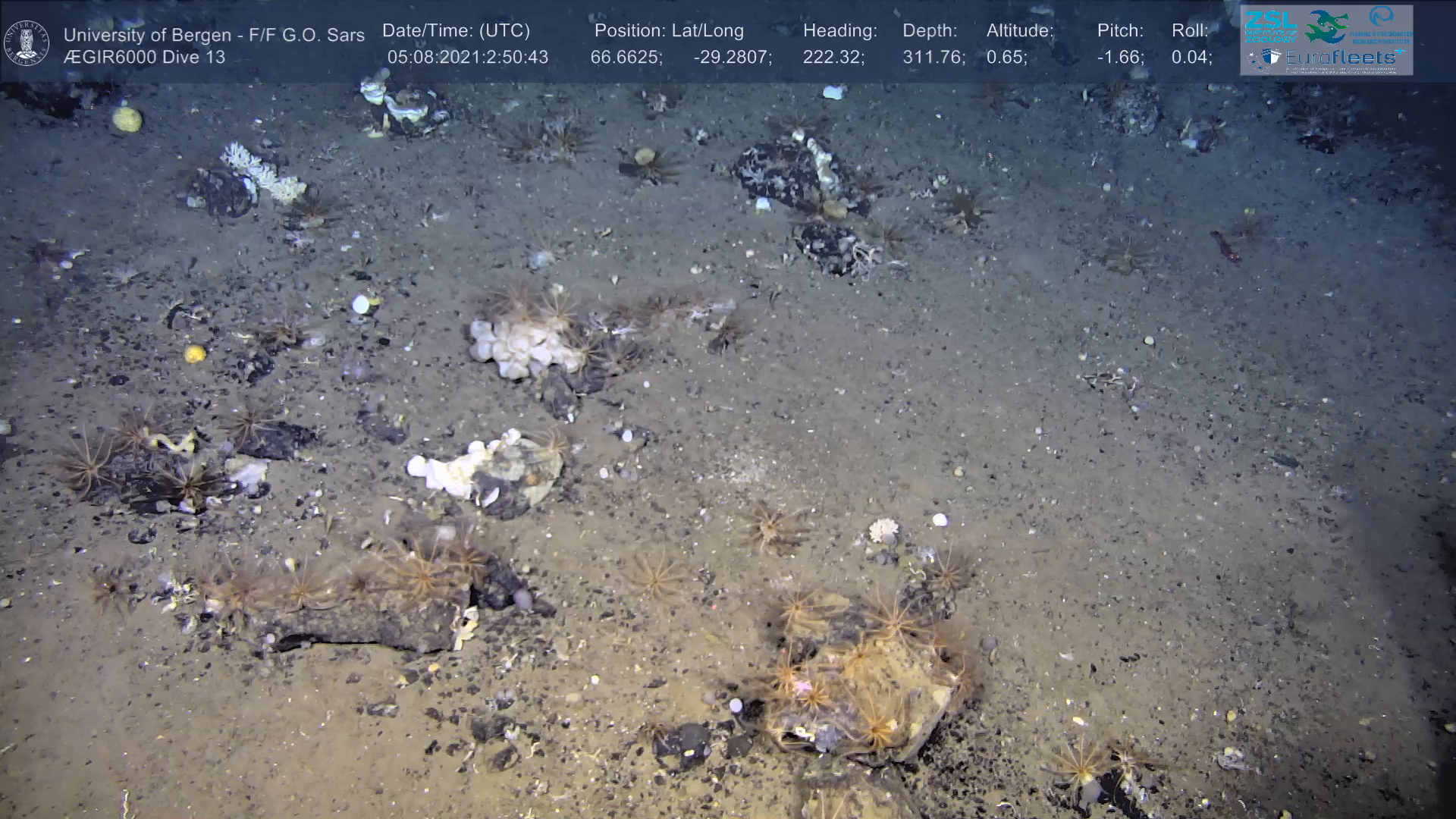The height and width of the screenshot is (819, 1456).
Task: Click the Heading value 222.32
Action: click(833, 57)
